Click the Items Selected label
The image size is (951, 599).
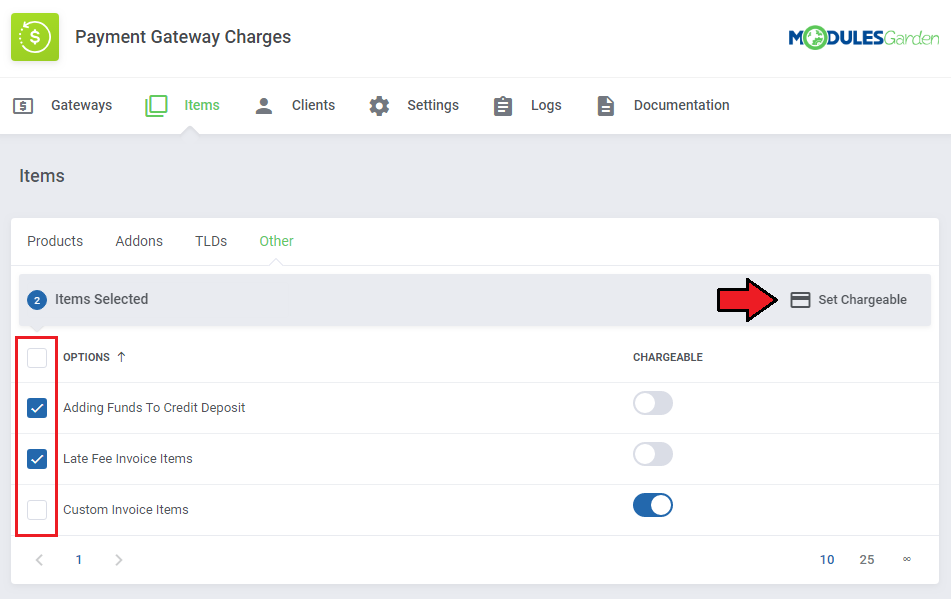pos(101,300)
